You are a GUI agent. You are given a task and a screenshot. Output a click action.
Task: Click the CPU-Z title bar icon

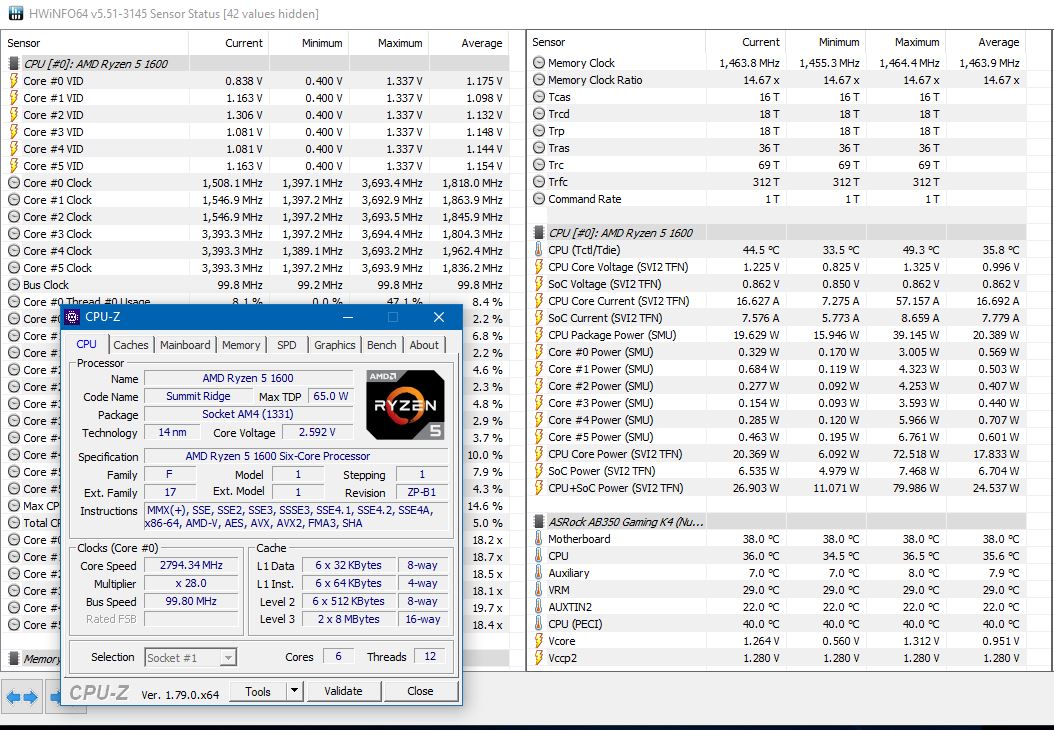click(72, 317)
